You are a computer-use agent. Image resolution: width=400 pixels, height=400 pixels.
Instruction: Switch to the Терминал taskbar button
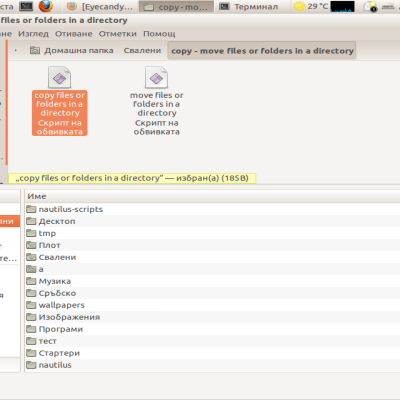(249, 6)
